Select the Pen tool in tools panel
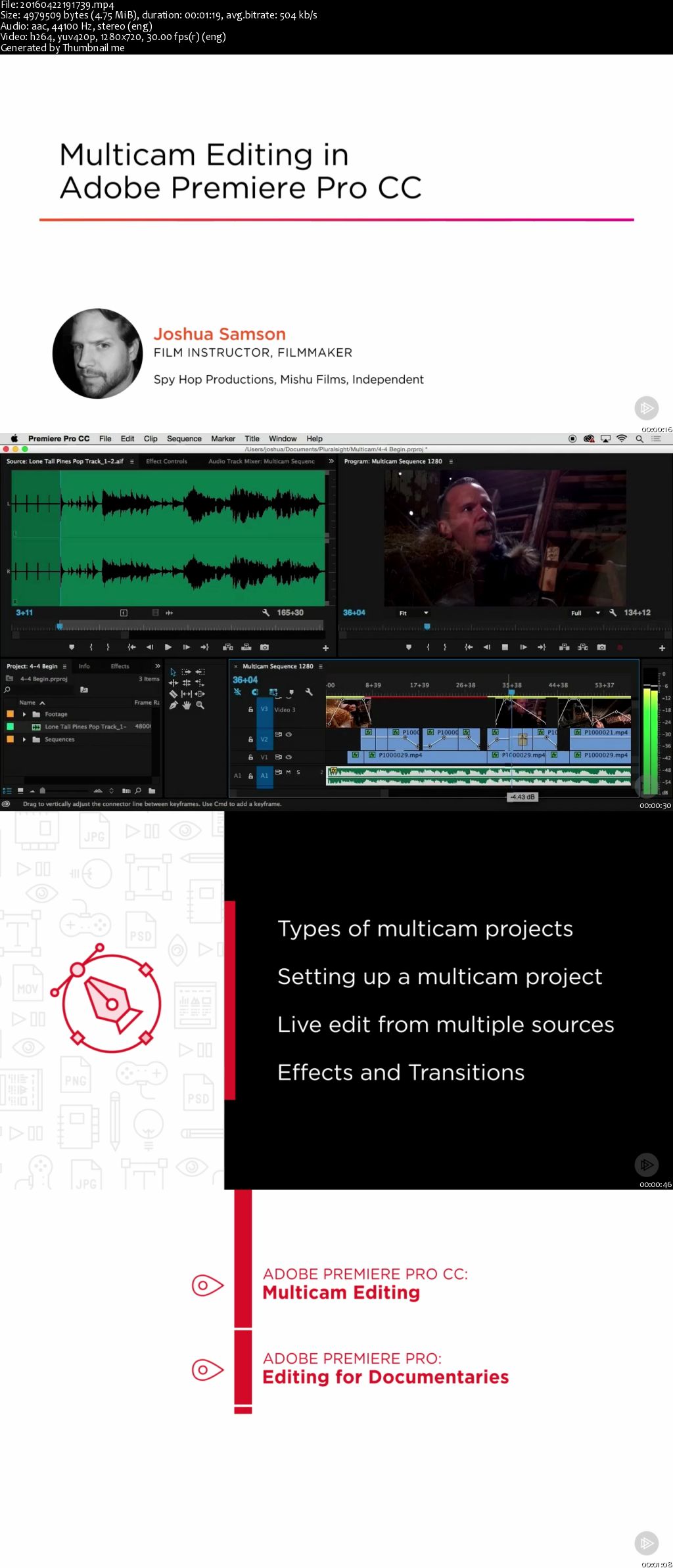 tap(174, 705)
